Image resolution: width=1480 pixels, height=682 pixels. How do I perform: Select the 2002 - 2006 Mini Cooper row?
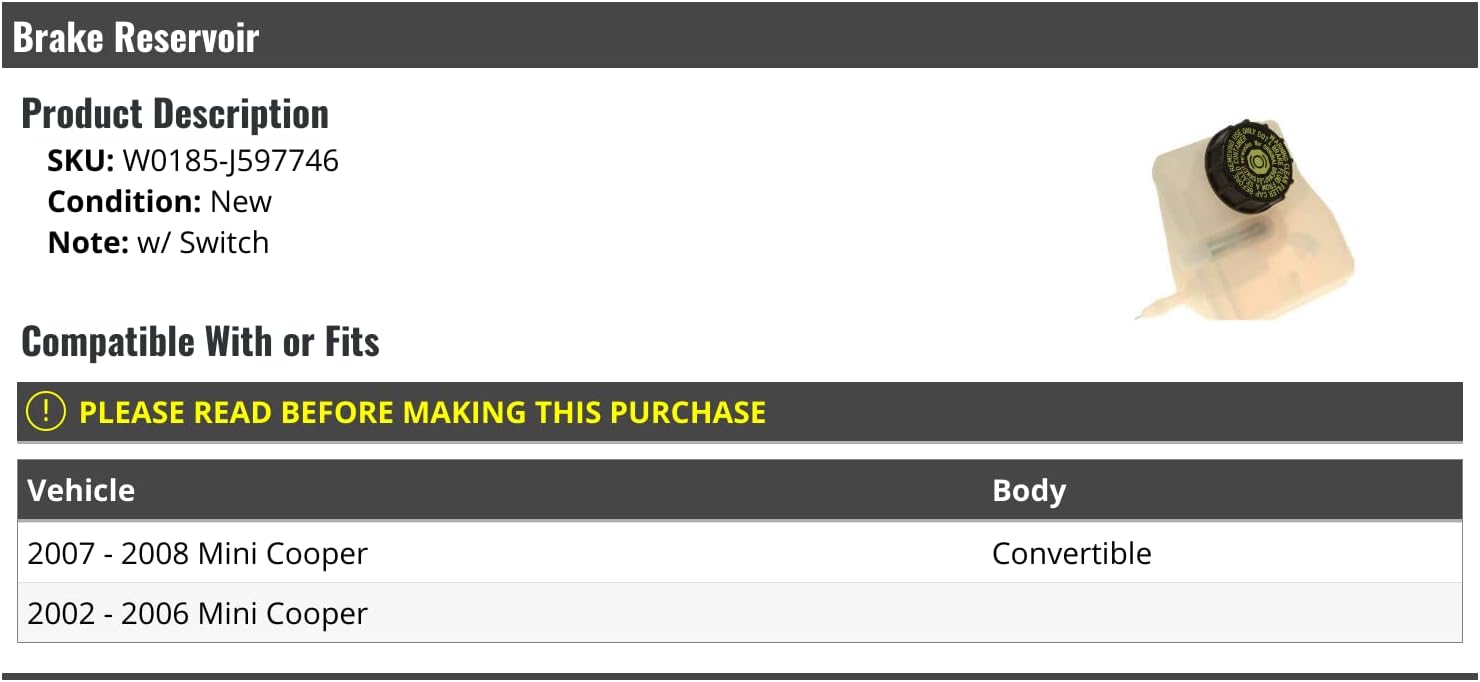198,613
